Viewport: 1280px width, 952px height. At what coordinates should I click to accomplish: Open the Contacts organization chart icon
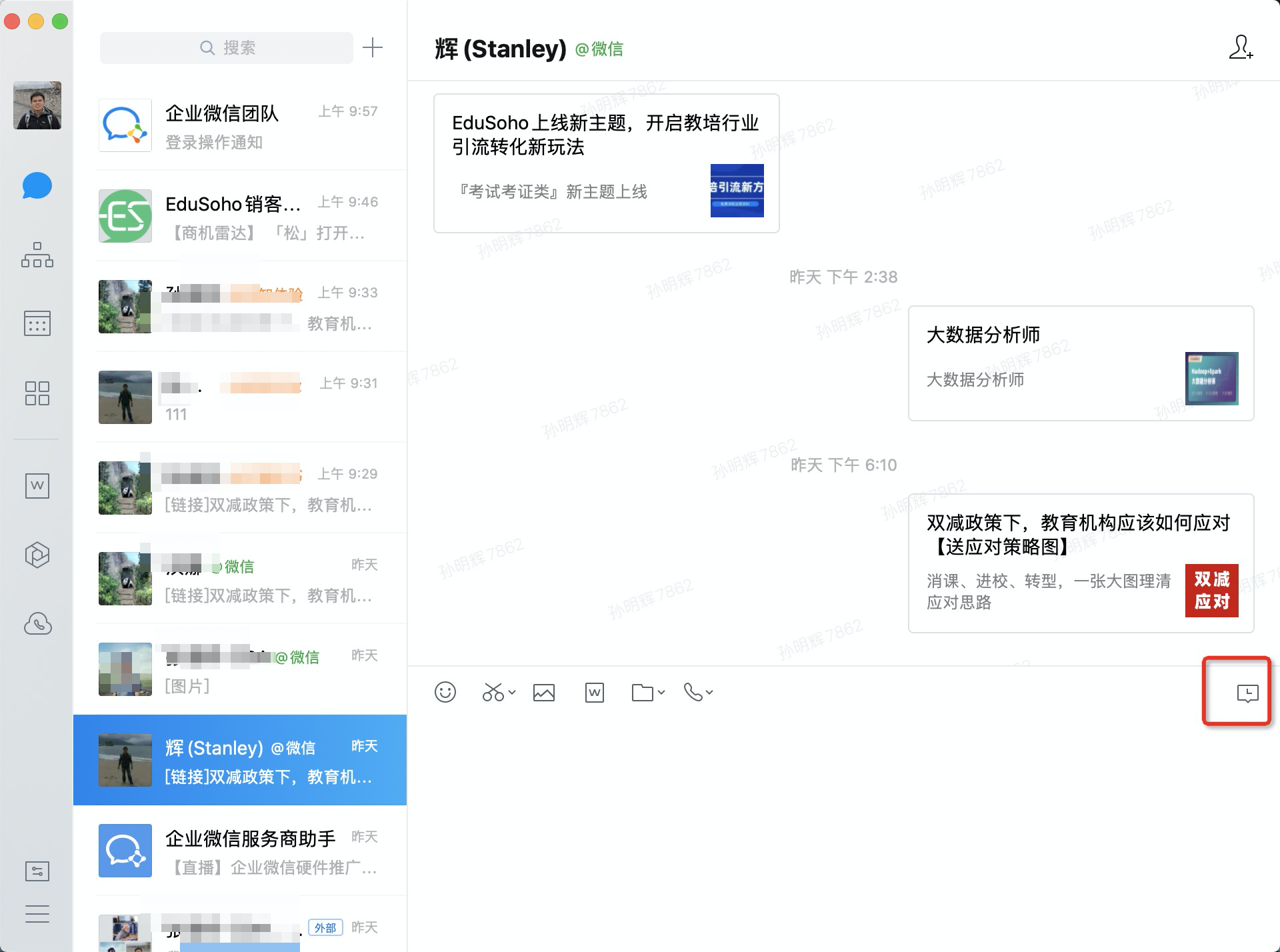[37, 255]
